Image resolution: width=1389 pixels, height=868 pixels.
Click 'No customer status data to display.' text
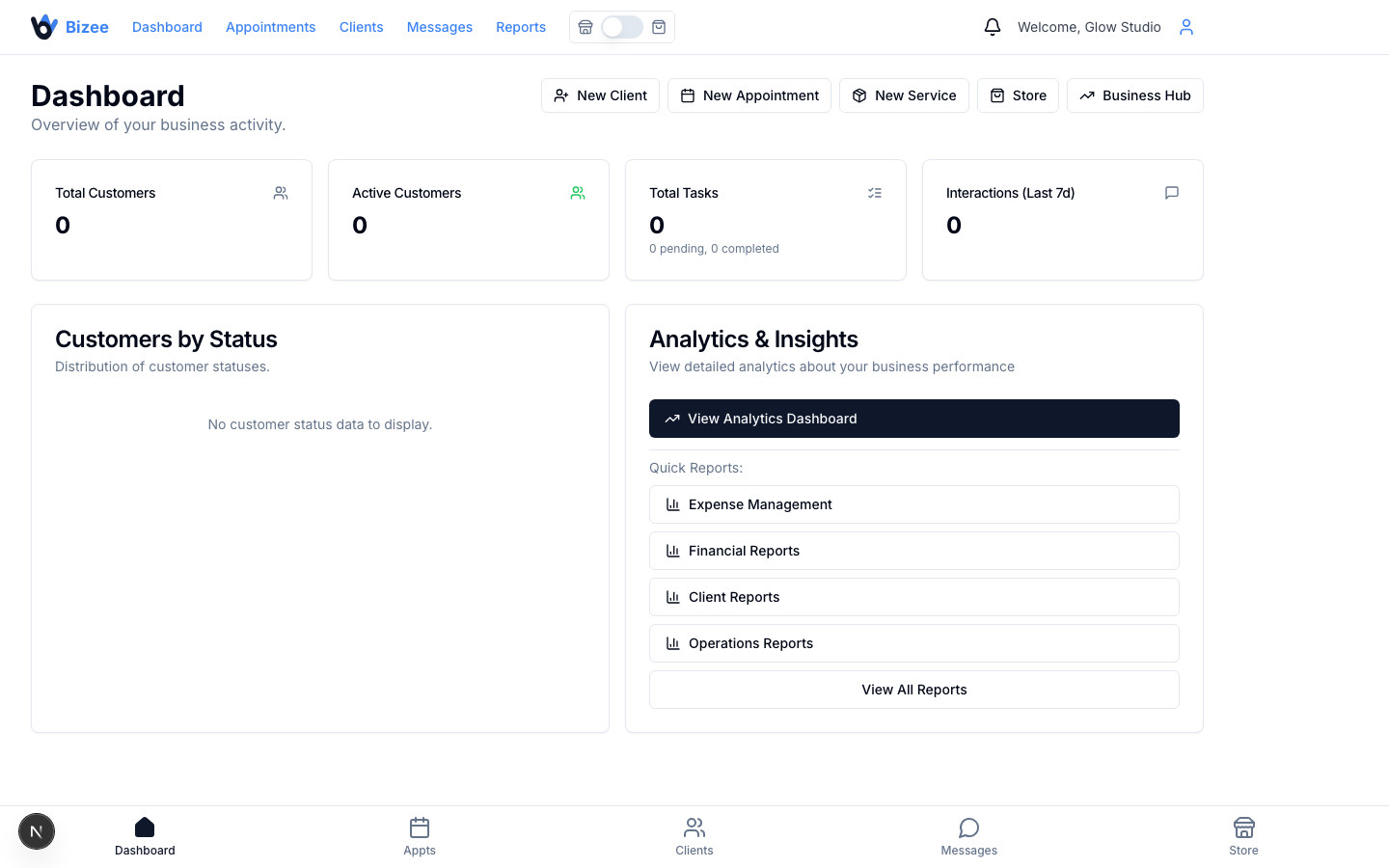(320, 424)
